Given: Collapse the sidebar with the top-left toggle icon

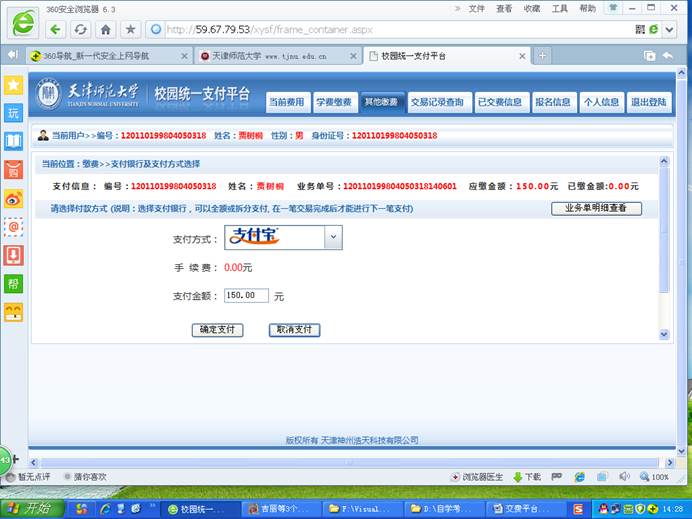Looking at the screenshot, I should [x=12, y=54].
